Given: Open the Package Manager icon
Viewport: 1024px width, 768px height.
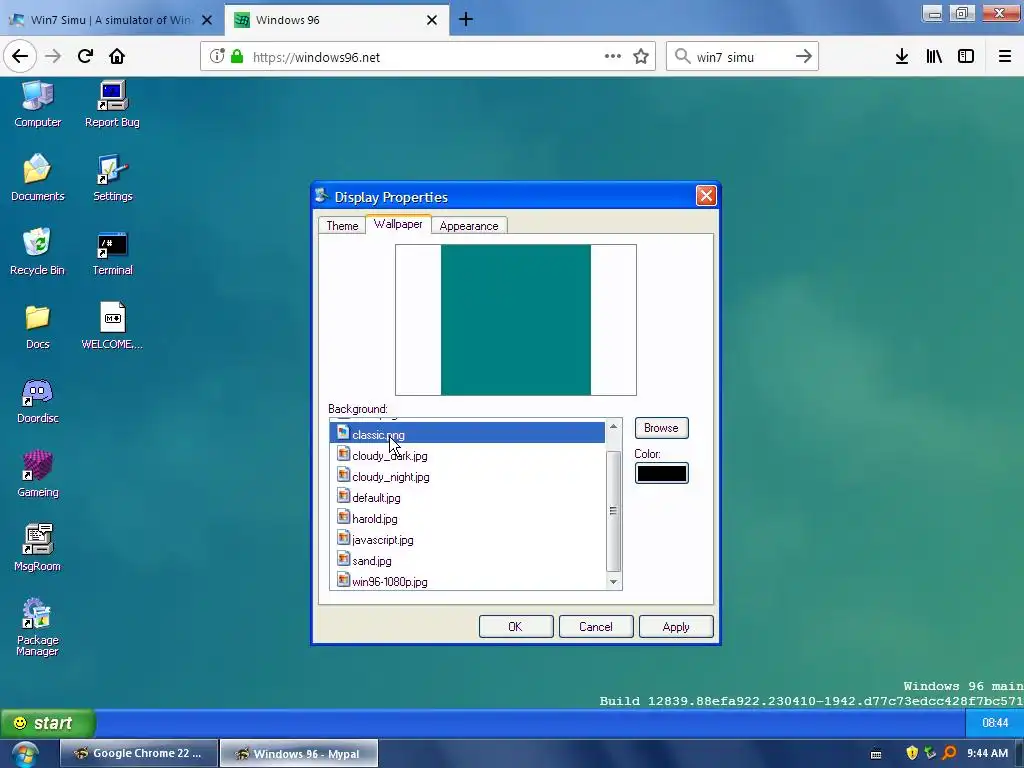Looking at the screenshot, I should [37, 627].
